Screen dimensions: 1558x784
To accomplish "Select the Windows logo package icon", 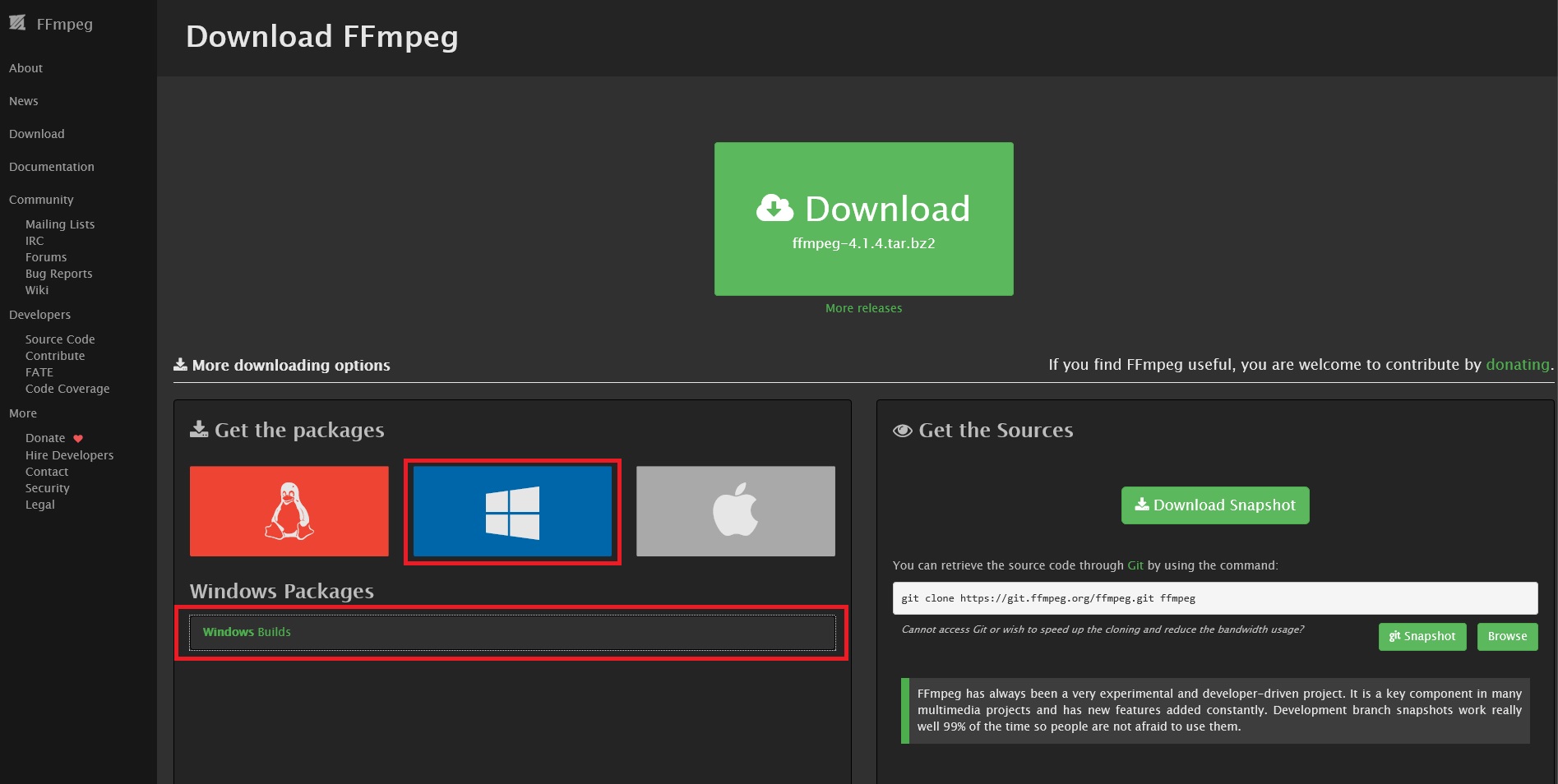I will coord(511,510).
